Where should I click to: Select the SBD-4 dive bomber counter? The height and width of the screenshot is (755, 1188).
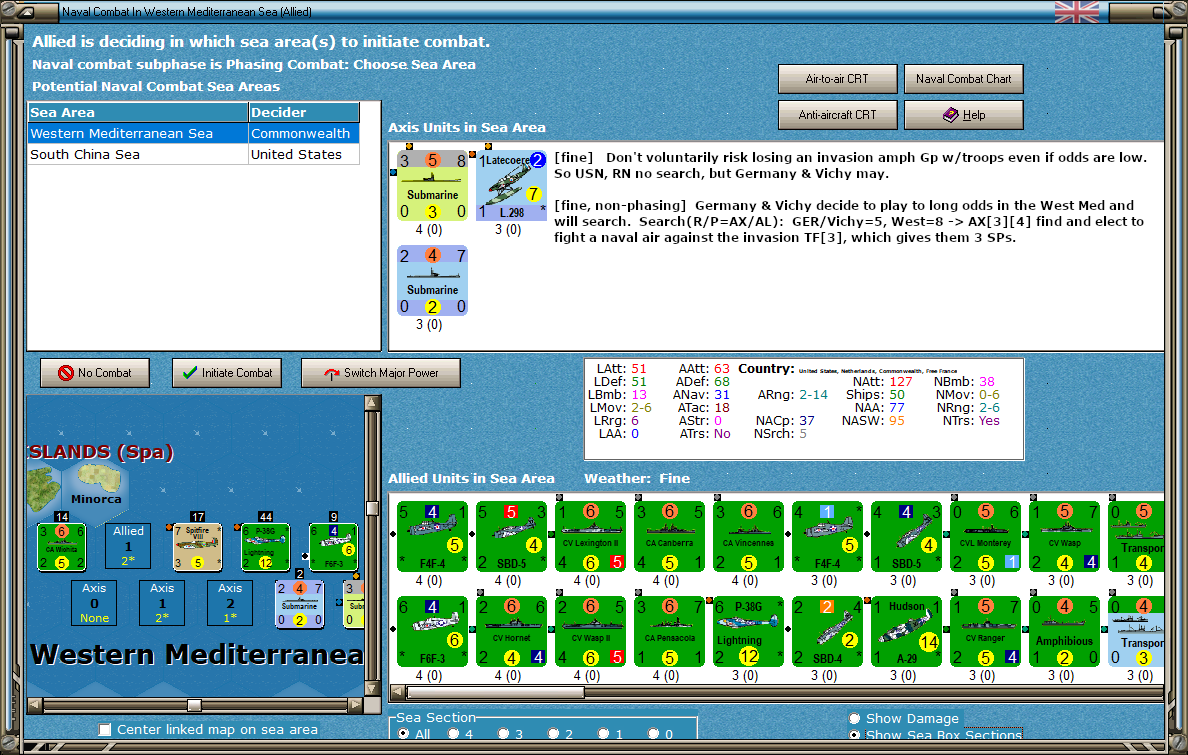827,631
